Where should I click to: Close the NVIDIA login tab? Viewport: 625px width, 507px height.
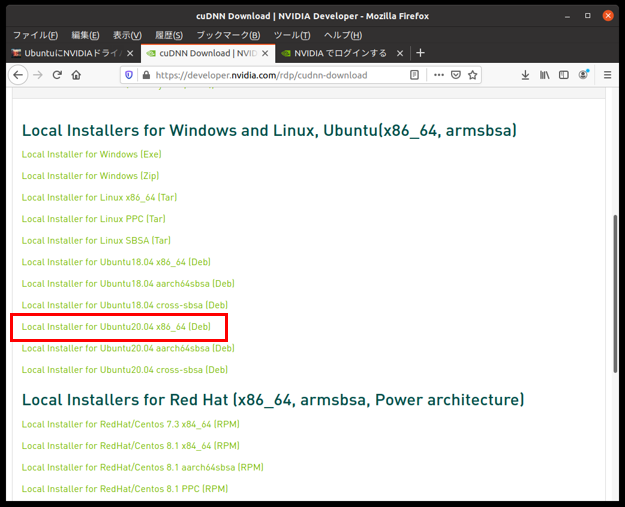coord(400,53)
